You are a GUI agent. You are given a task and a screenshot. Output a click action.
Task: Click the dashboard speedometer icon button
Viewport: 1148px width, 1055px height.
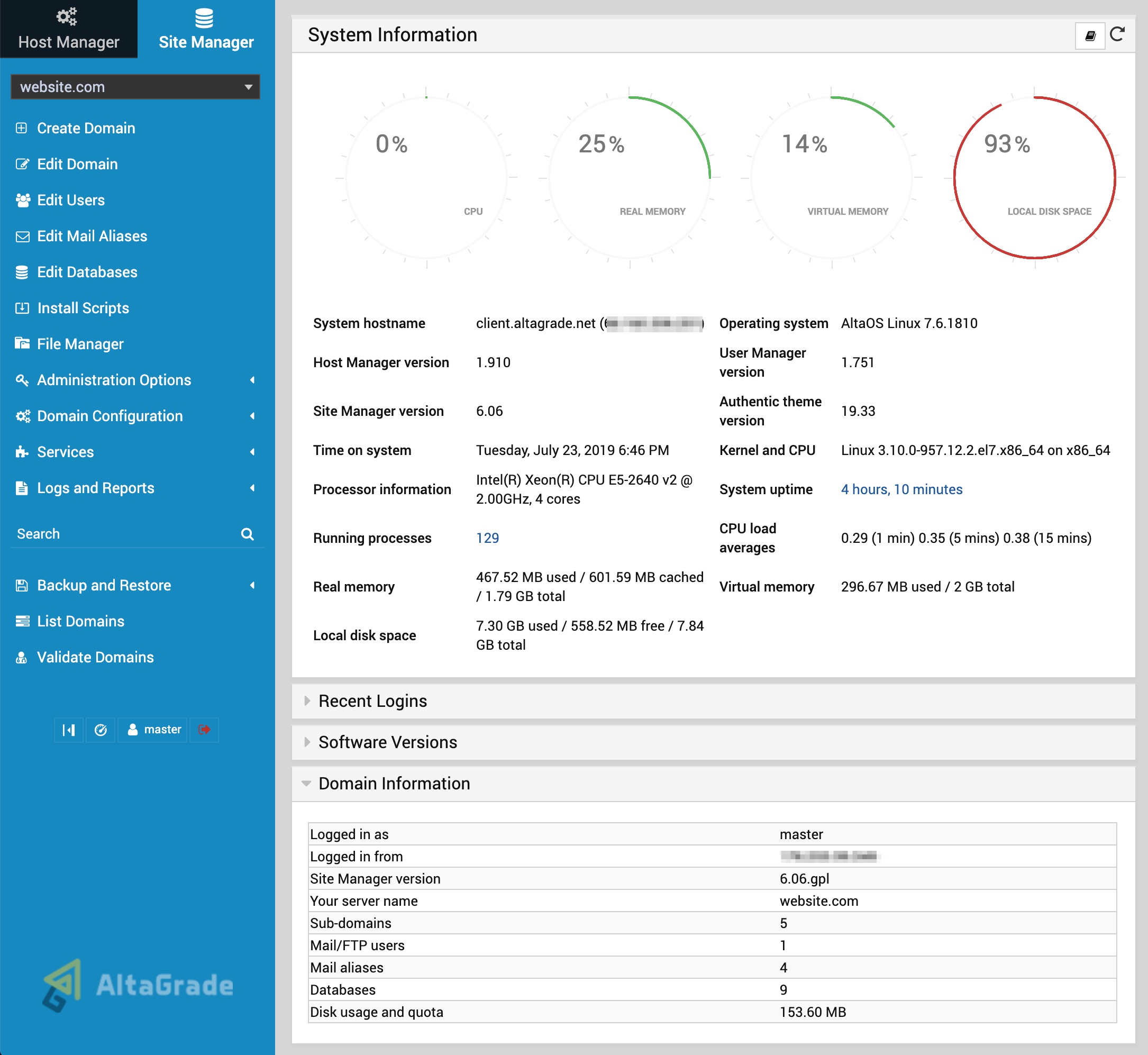point(101,730)
